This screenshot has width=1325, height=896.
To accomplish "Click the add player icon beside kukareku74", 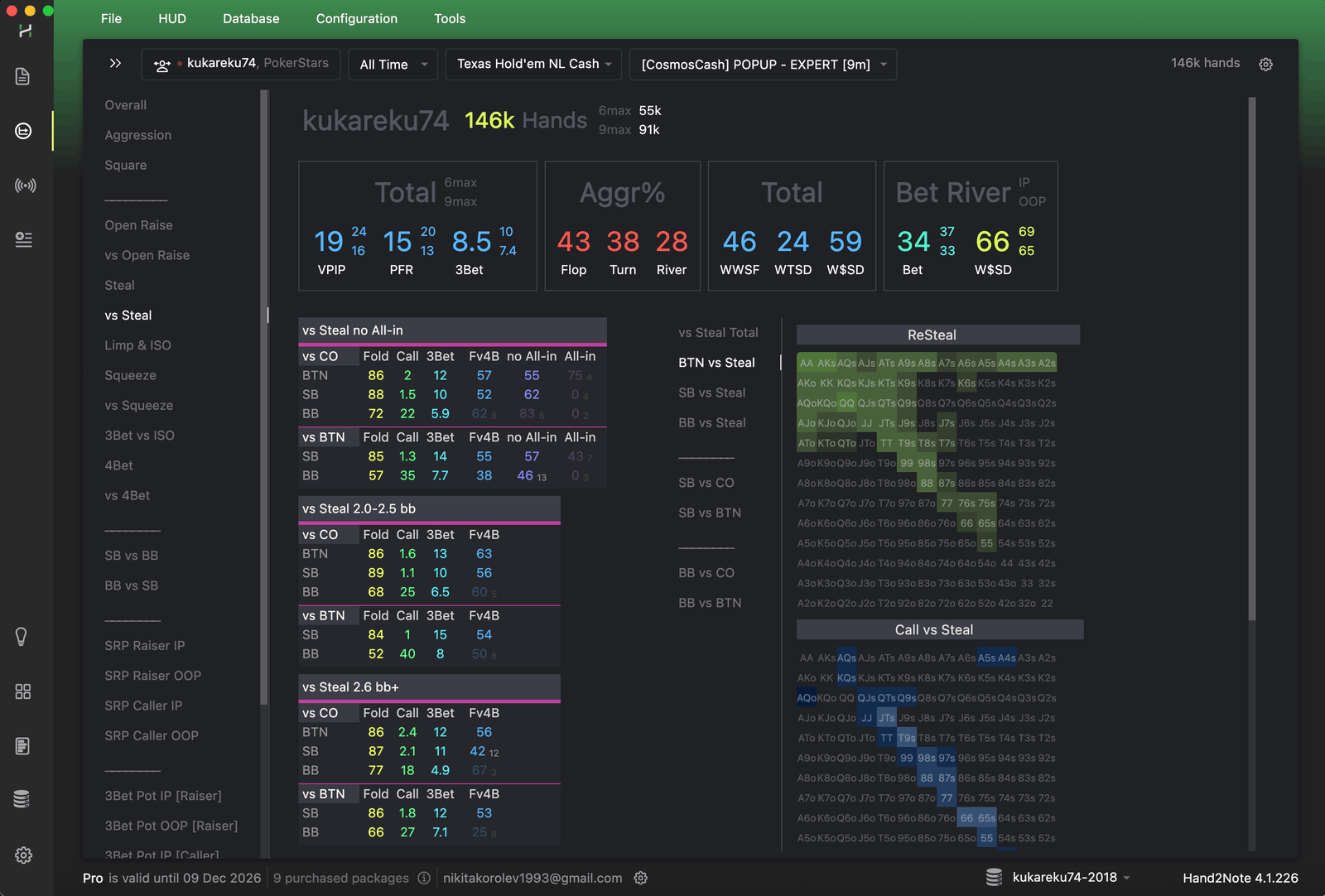I will point(161,64).
